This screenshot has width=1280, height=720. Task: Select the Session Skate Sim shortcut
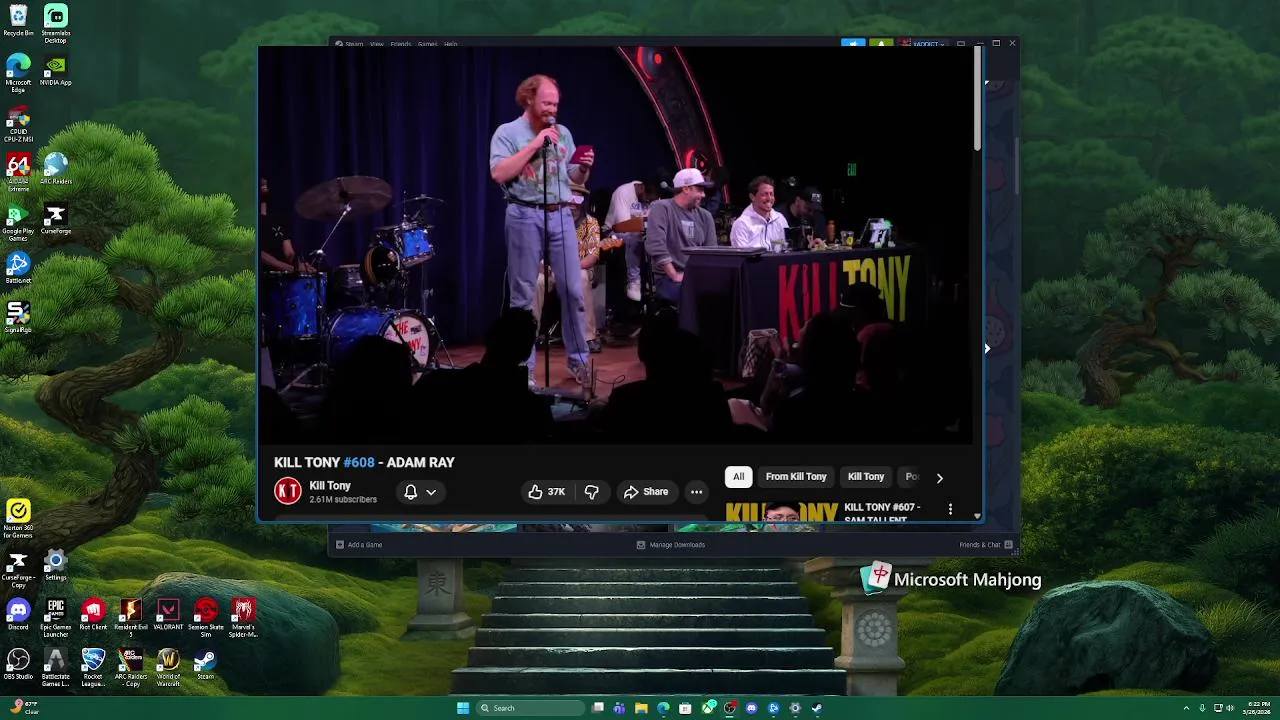pyautogui.click(x=206, y=618)
